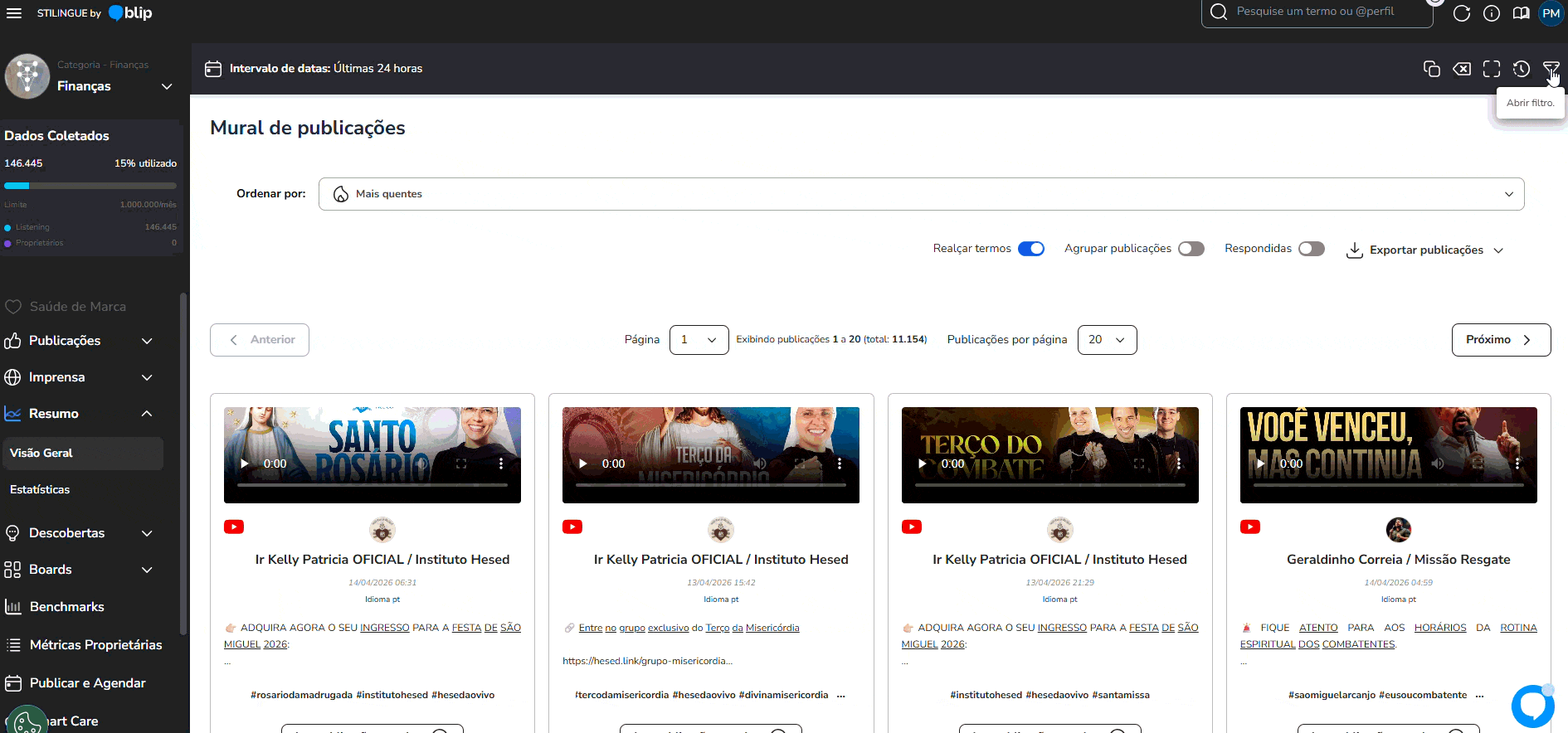Turn on the Respondidas toggle

pos(1311,249)
